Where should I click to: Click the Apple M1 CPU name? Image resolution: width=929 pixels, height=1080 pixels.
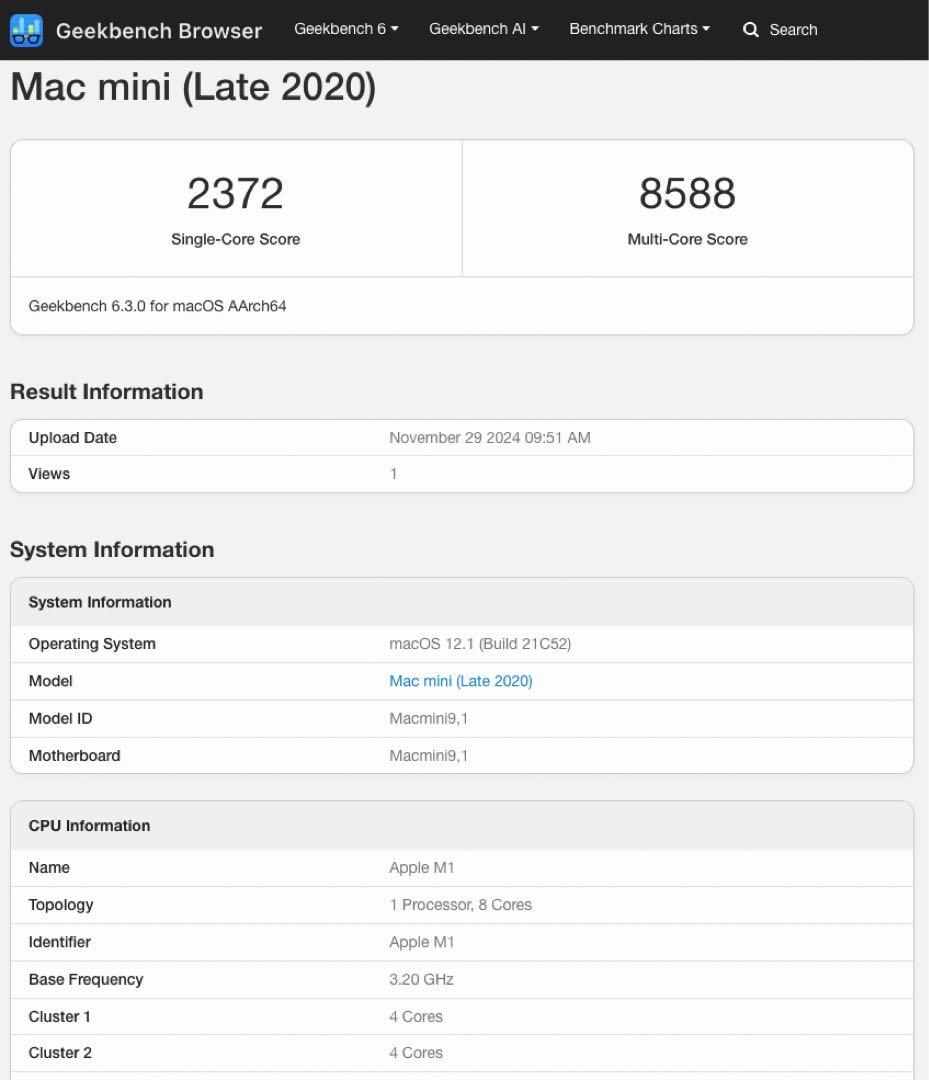point(422,867)
